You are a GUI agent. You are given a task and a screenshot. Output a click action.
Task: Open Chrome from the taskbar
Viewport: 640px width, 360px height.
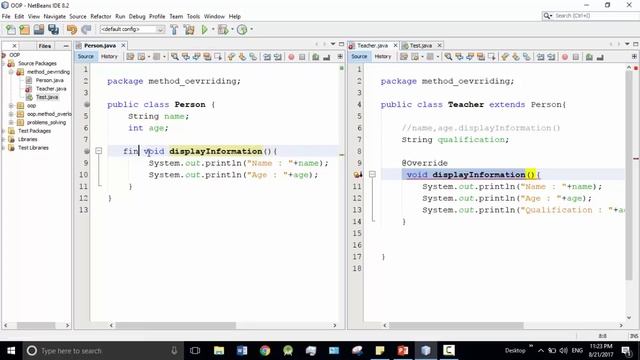pos(265,351)
